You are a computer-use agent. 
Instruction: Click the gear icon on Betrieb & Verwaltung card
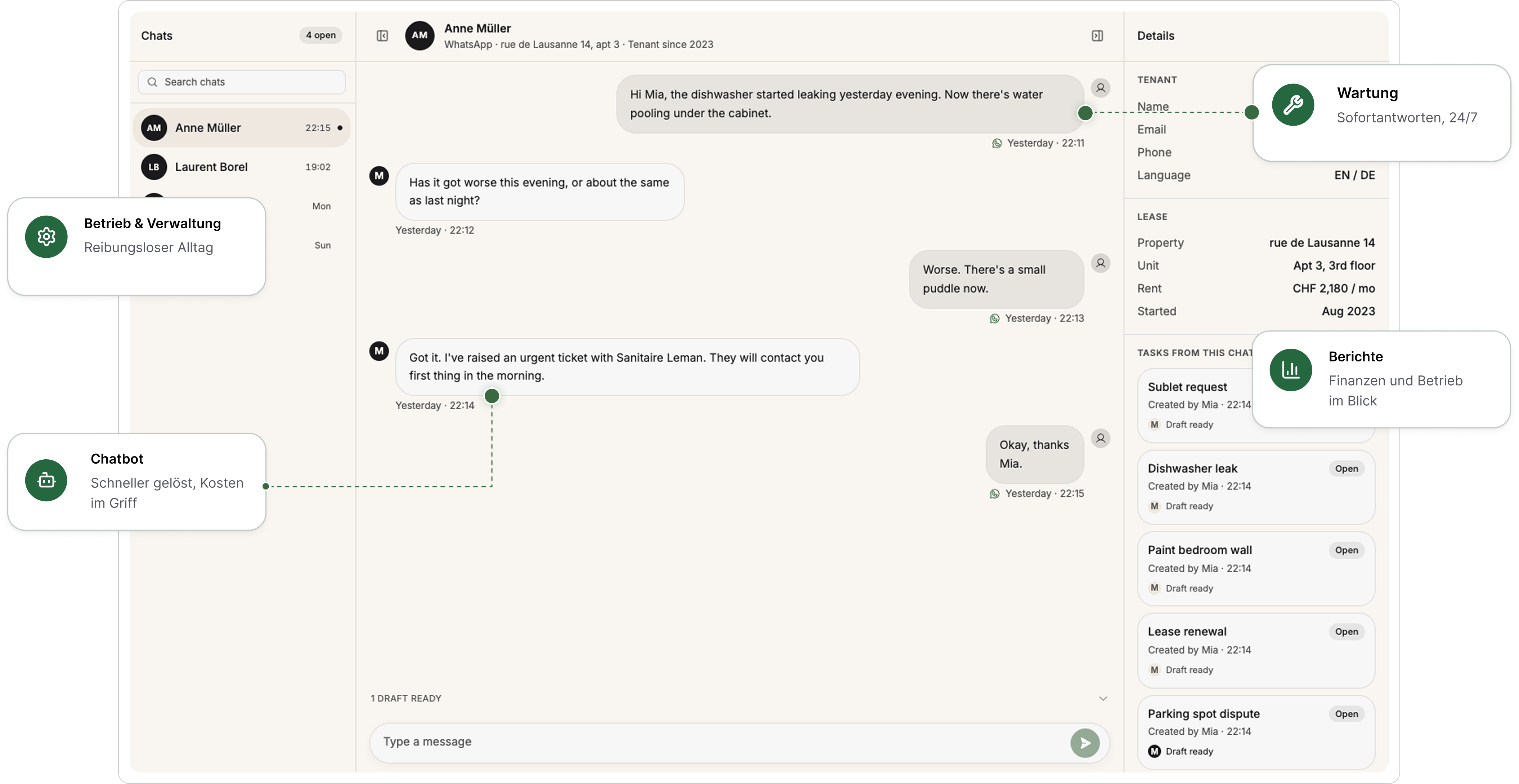(x=46, y=236)
